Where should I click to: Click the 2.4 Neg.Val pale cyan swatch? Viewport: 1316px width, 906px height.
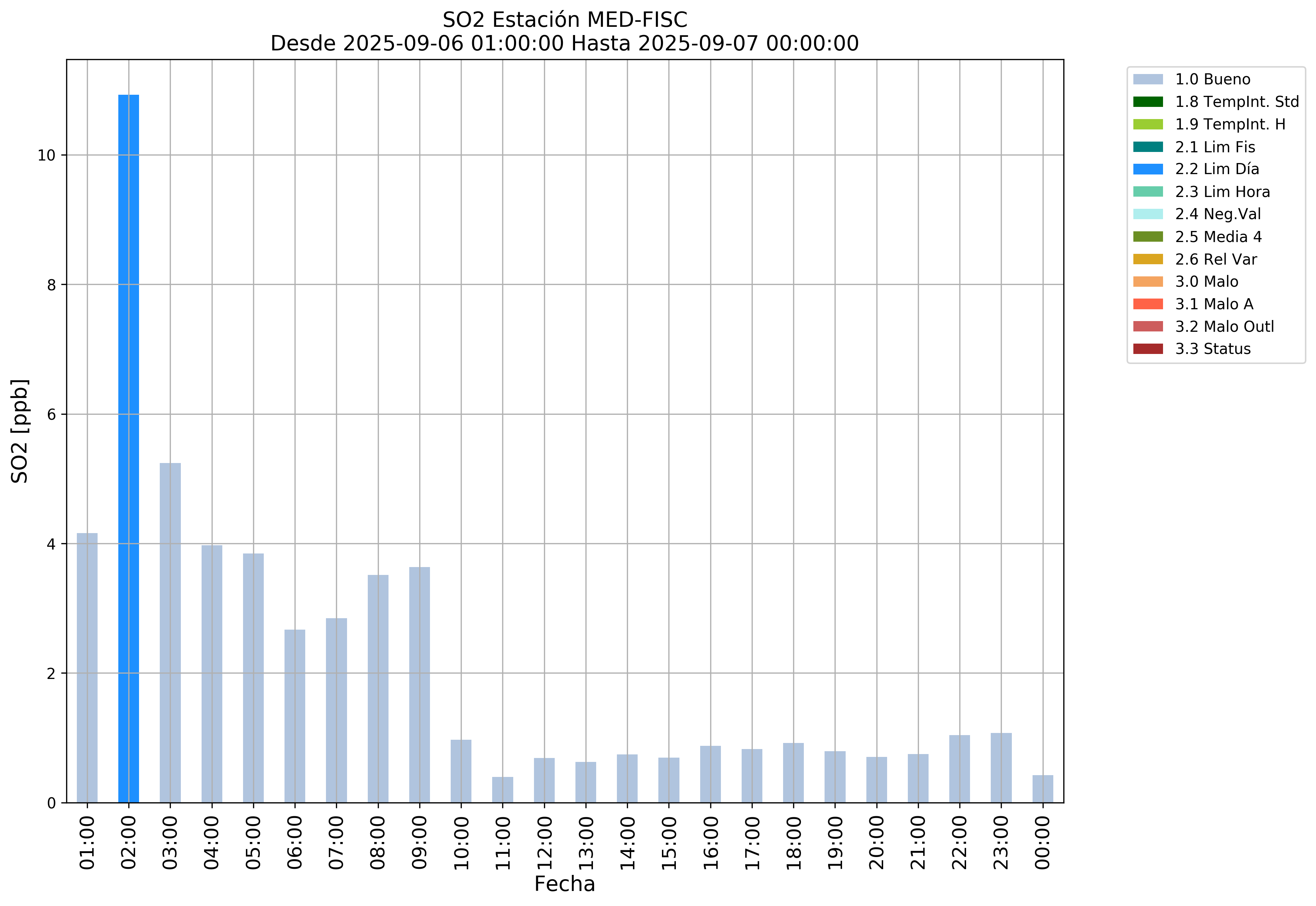click(1147, 214)
